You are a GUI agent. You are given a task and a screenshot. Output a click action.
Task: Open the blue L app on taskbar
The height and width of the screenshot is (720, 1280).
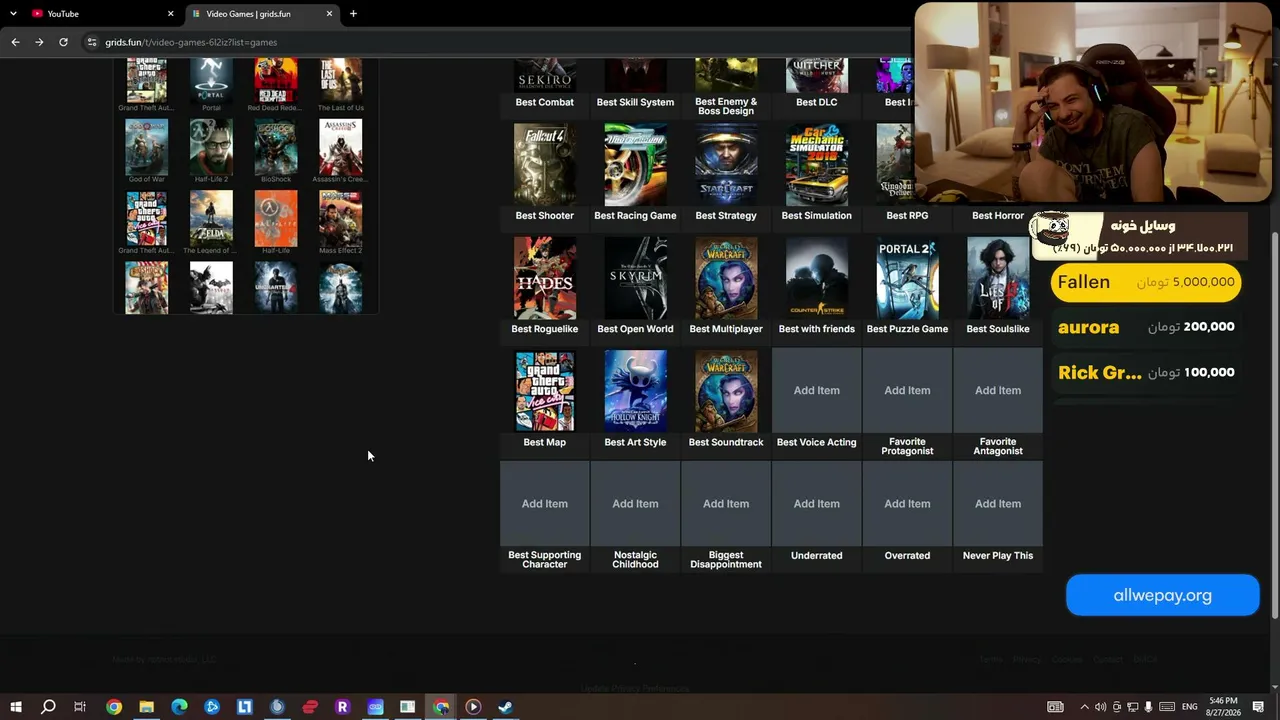pyautogui.click(x=244, y=707)
